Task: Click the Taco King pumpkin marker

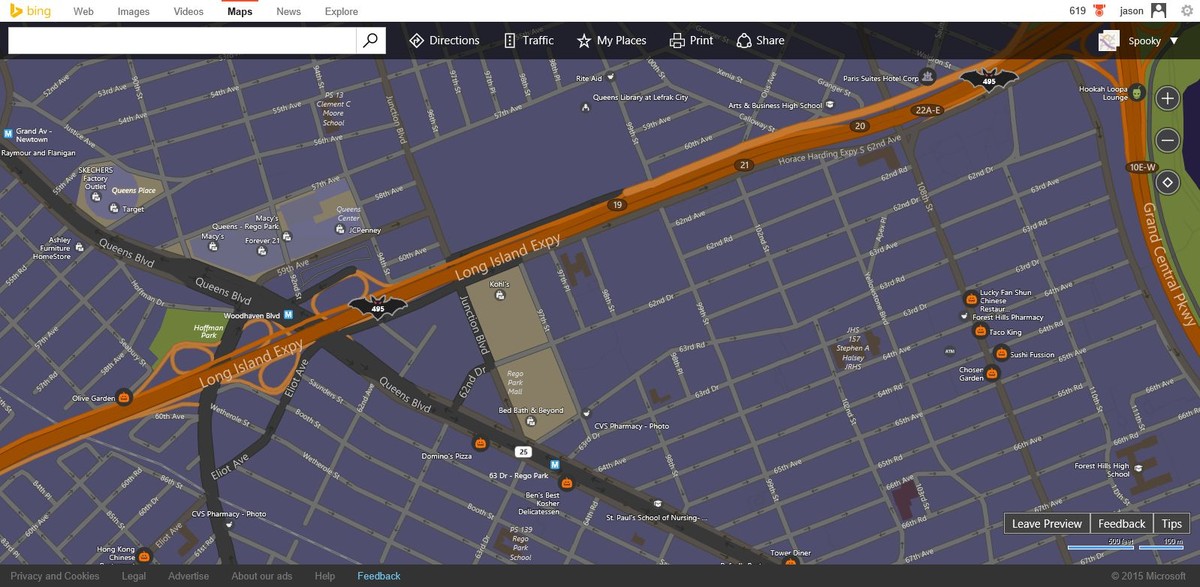Action: click(980, 331)
